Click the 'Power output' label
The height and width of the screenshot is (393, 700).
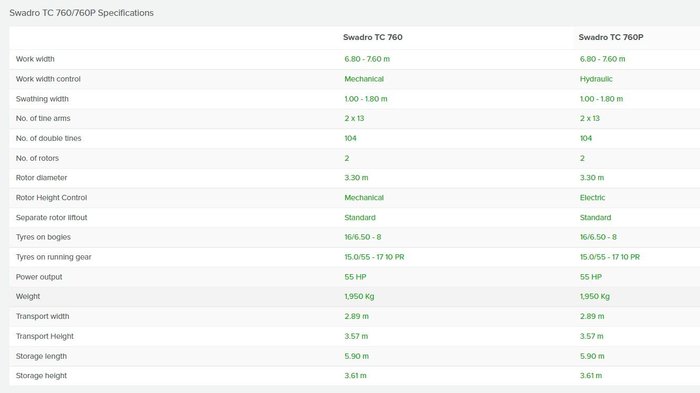click(x=39, y=277)
